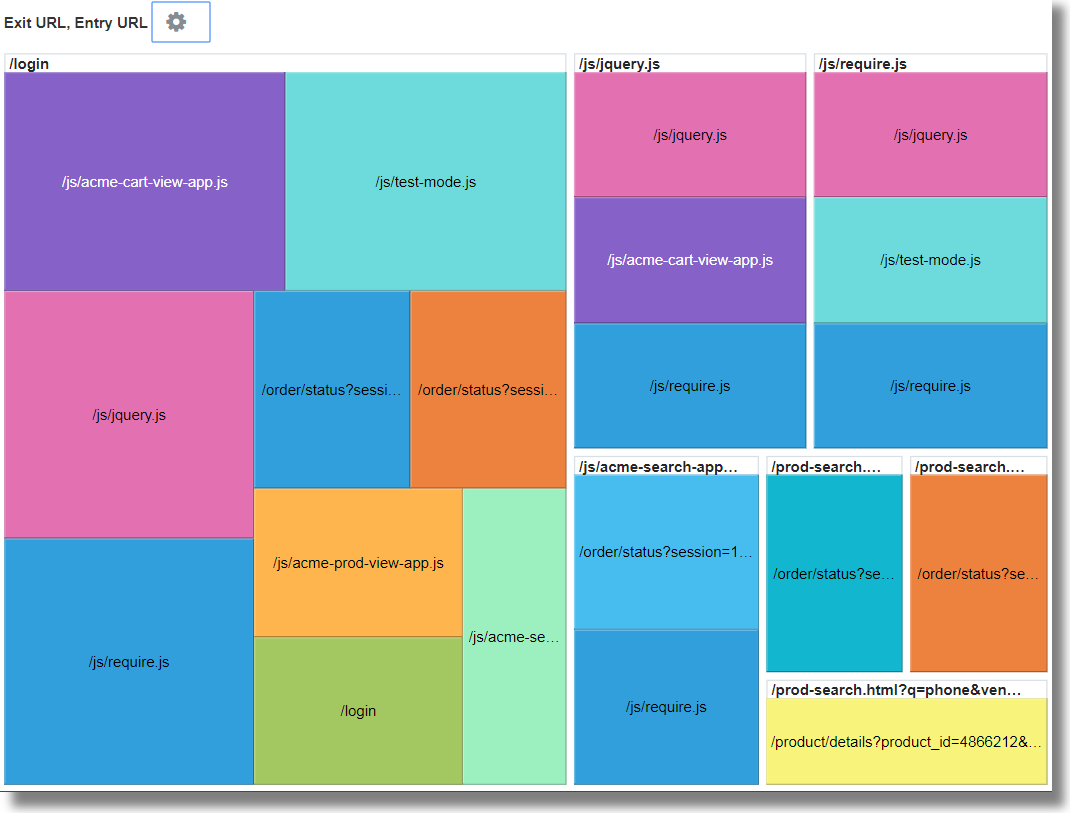Click the green /login tile

358,711
